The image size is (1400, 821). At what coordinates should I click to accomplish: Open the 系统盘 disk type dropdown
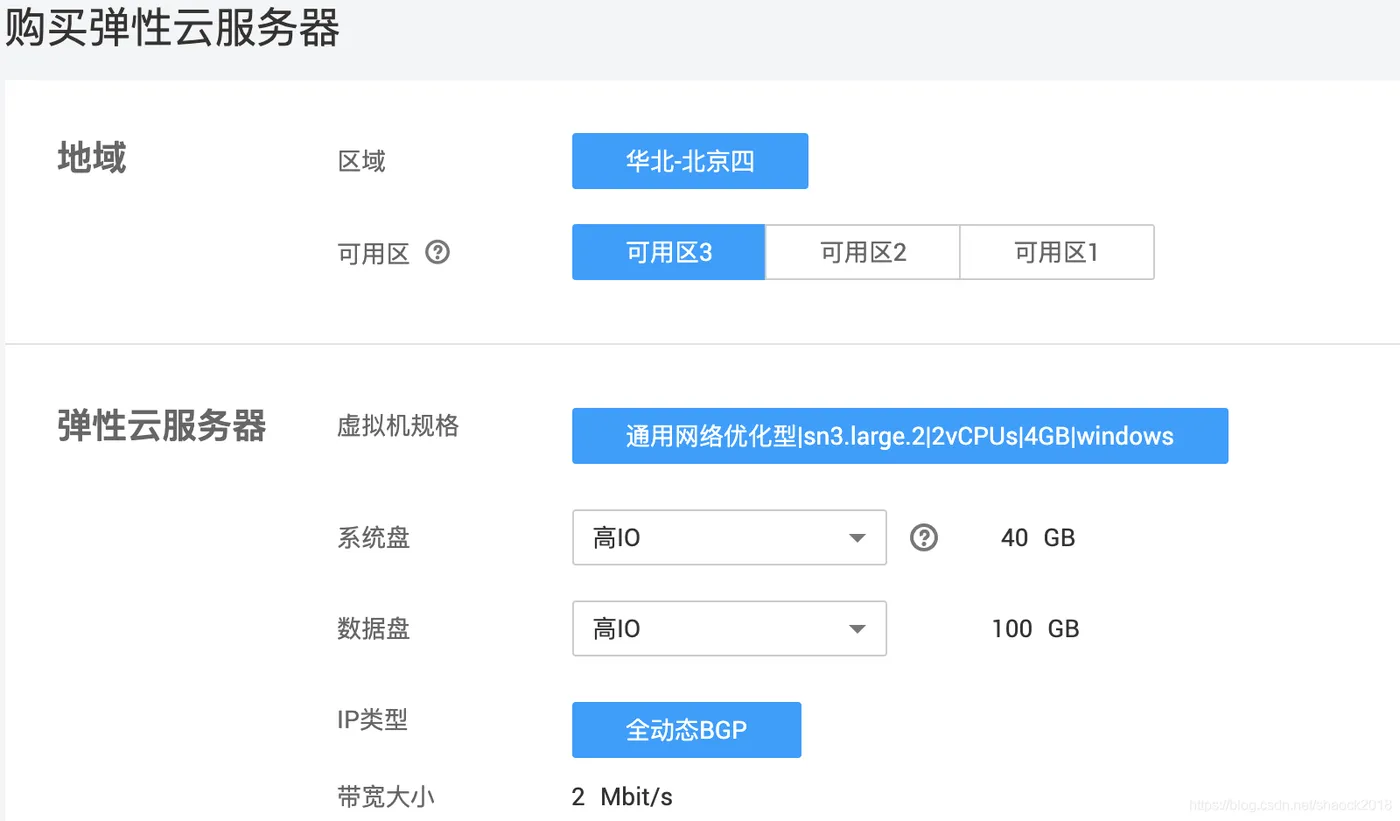coord(729,538)
